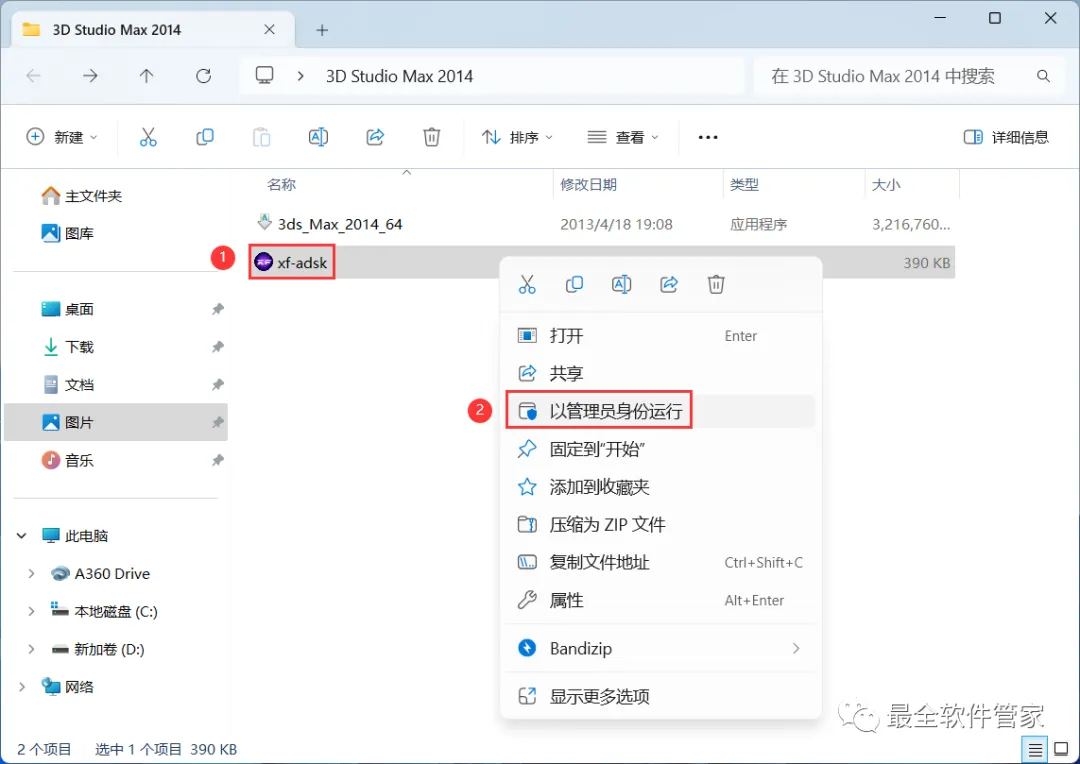Open 文档 in the sidebar
Screen dimensions: 1080x764
pos(68,384)
